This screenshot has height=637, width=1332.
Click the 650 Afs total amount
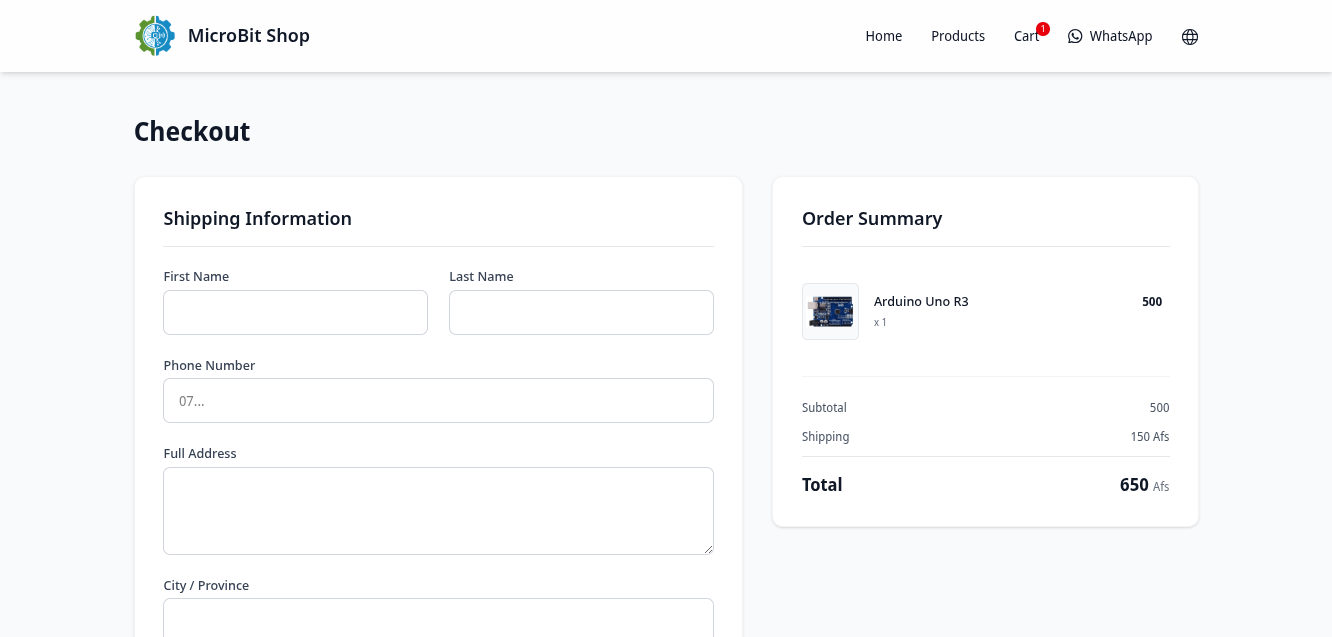click(x=1144, y=485)
